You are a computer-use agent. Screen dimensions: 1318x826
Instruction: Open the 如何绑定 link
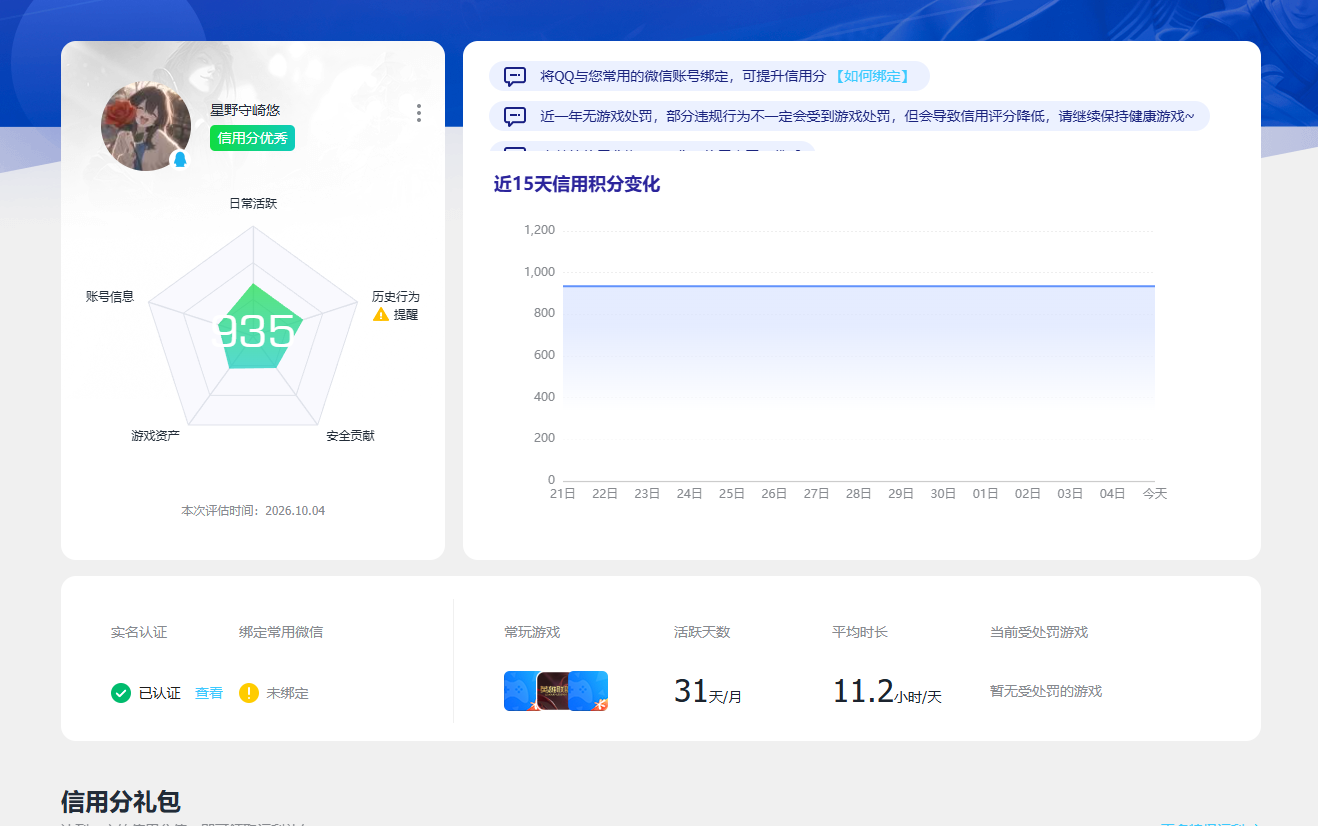point(871,76)
